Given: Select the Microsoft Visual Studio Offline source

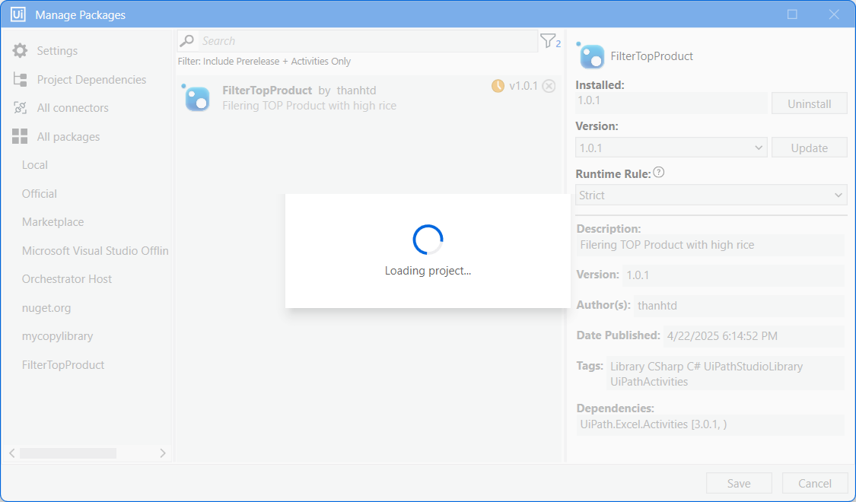Looking at the screenshot, I should (95, 251).
